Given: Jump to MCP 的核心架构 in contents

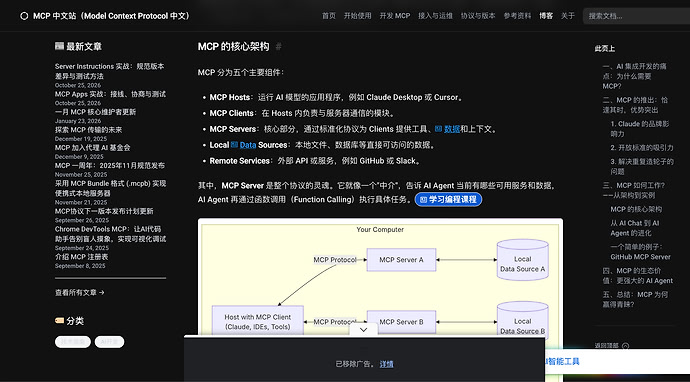Looking at the screenshot, I should pyautogui.click(x=636, y=209).
